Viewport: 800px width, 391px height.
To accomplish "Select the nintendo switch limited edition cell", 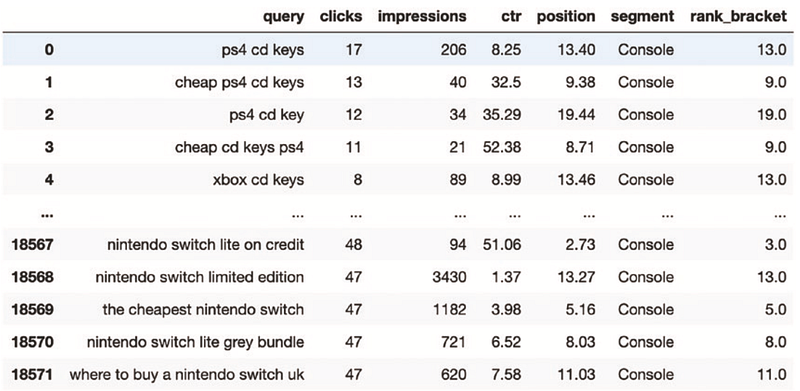I will (x=199, y=277).
